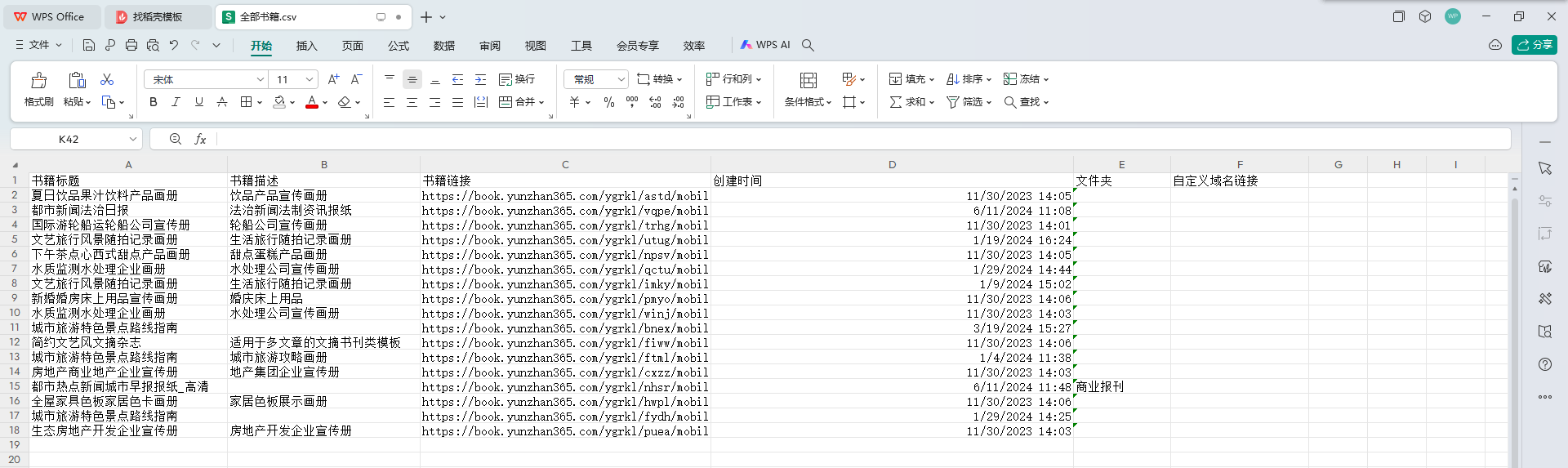Click the green 分享 (Share) button
Screen dimensions: 1568x468
pos(1534,45)
